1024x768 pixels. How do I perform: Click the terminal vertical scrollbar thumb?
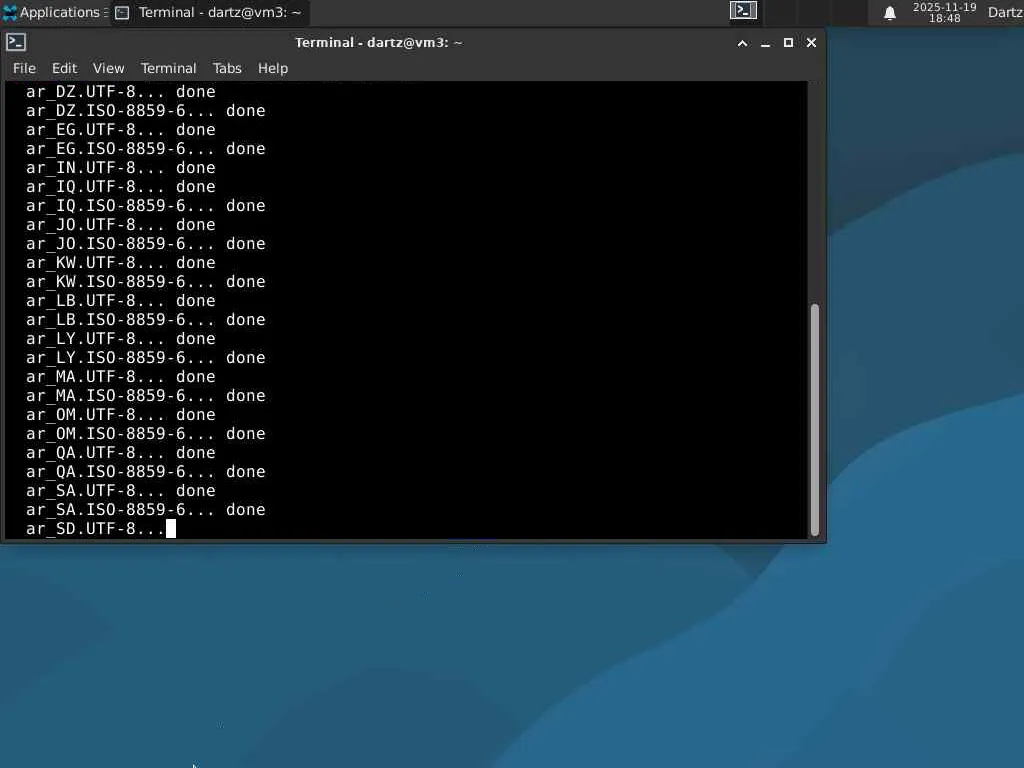pyautogui.click(x=814, y=419)
